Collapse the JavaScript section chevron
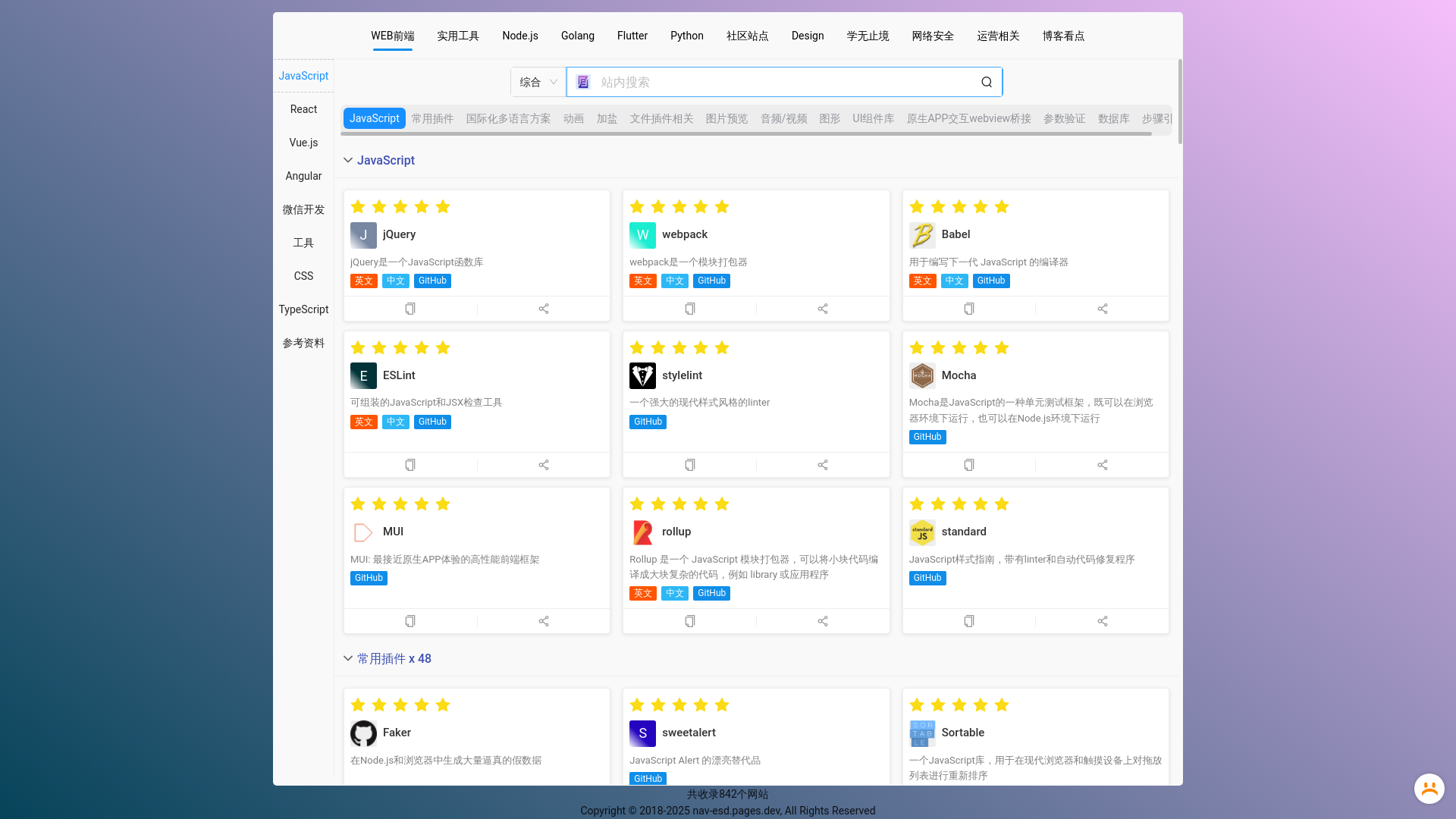Viewport: 1456px width, 819px height. point(348,160)
